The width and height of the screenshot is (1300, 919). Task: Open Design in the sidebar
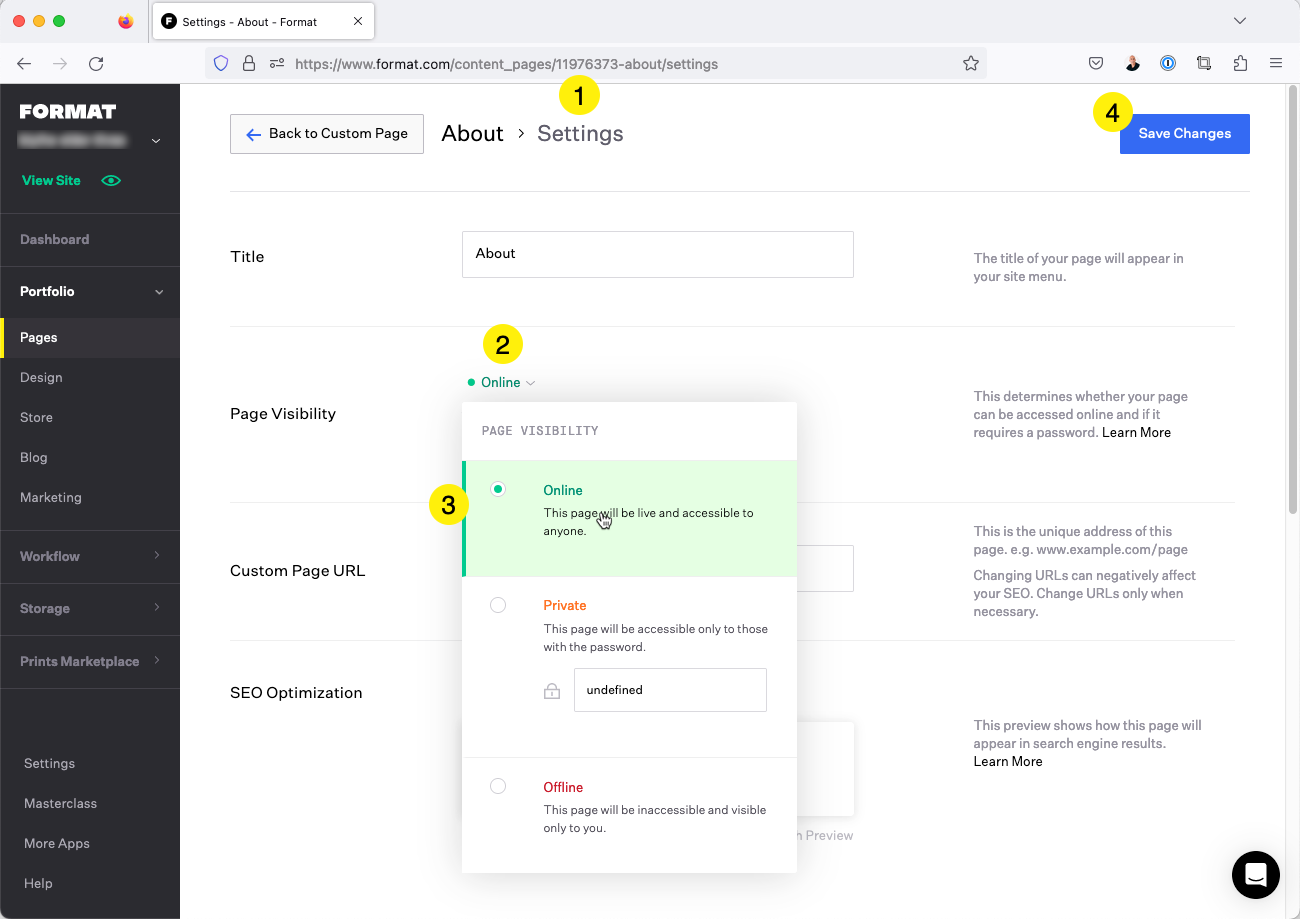click(x=41, y=377)
